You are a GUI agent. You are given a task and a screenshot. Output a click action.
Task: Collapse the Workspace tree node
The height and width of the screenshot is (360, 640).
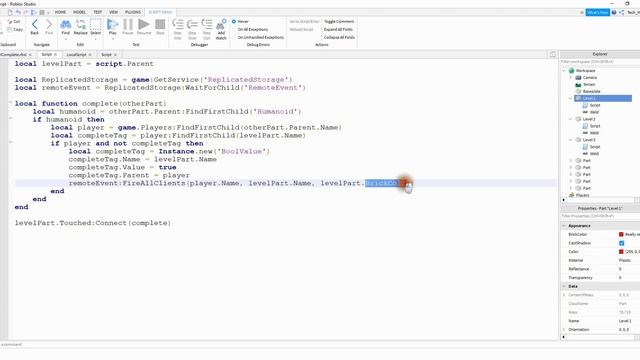coord(564,71)
